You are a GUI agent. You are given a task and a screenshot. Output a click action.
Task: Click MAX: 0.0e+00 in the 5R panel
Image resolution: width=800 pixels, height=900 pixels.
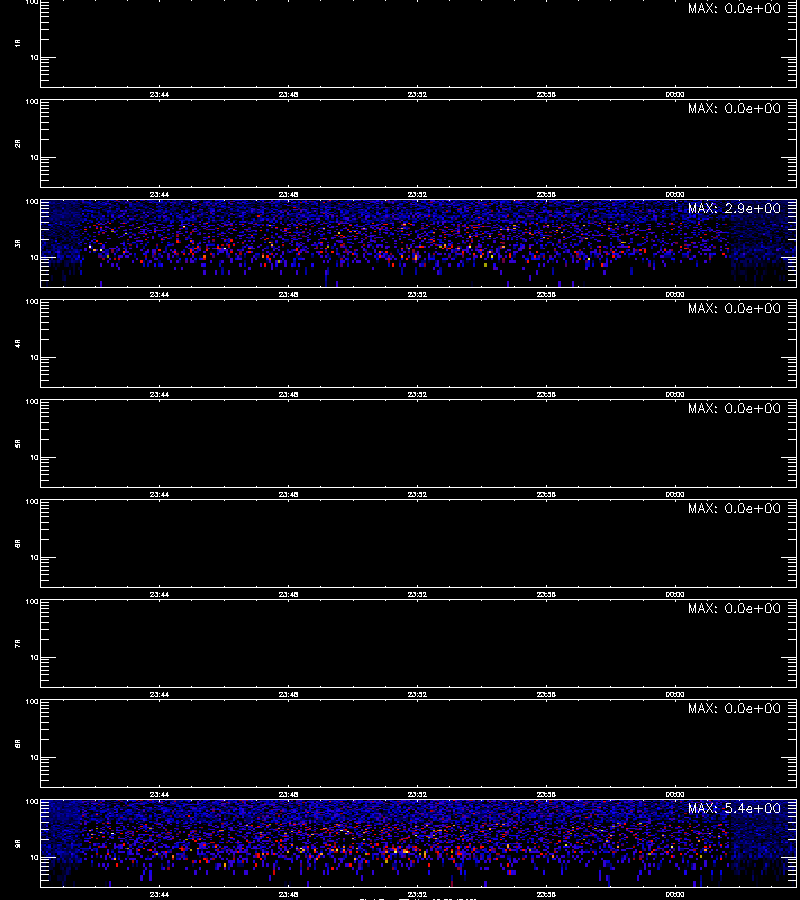(x=734, y=408)
